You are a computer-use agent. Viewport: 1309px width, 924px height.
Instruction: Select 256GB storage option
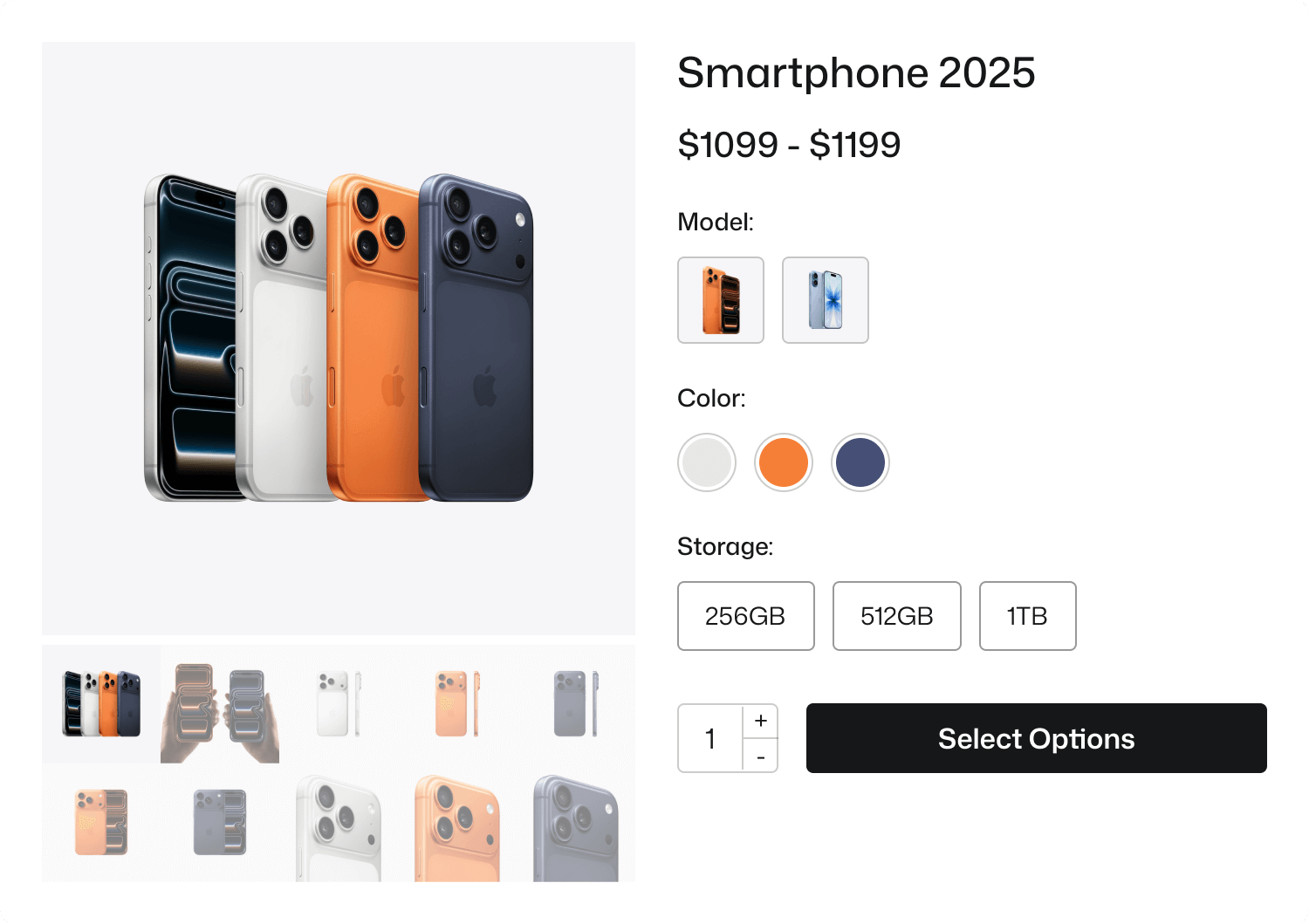click(745, 616)
